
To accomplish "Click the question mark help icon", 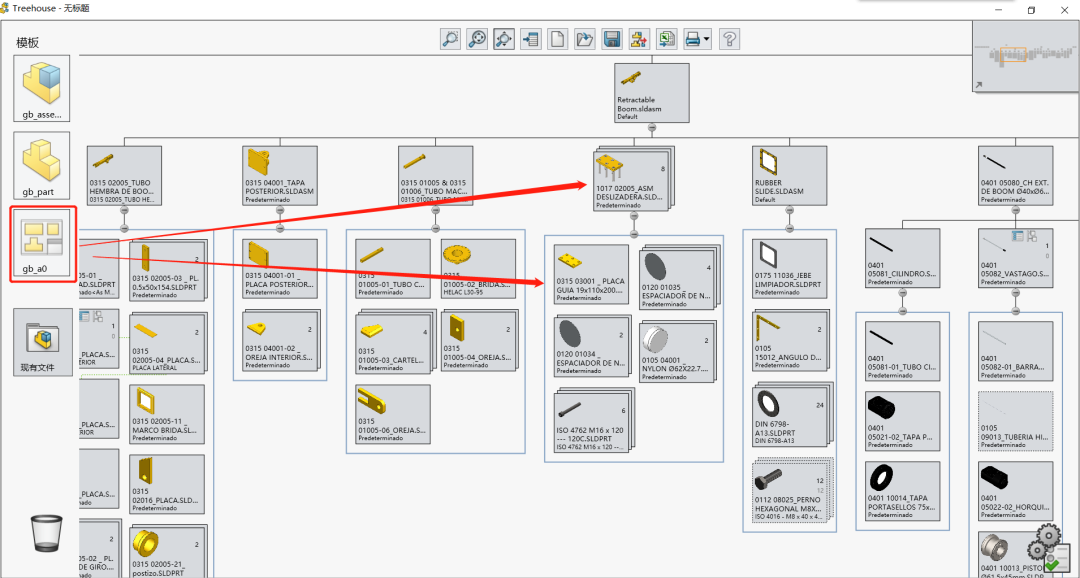I will (x=729, y=39).
